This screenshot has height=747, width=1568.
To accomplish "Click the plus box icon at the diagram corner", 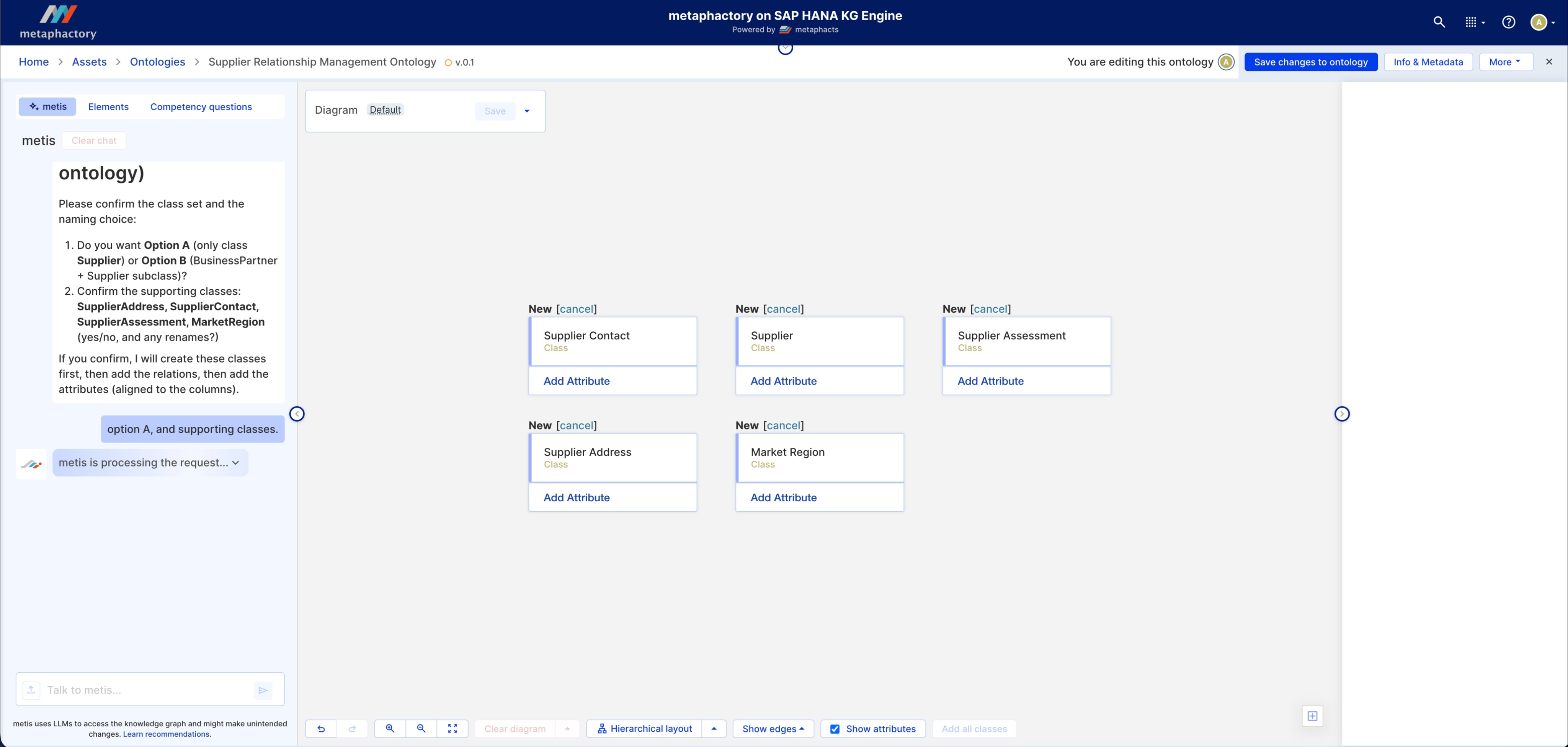I will [1312, 716].
